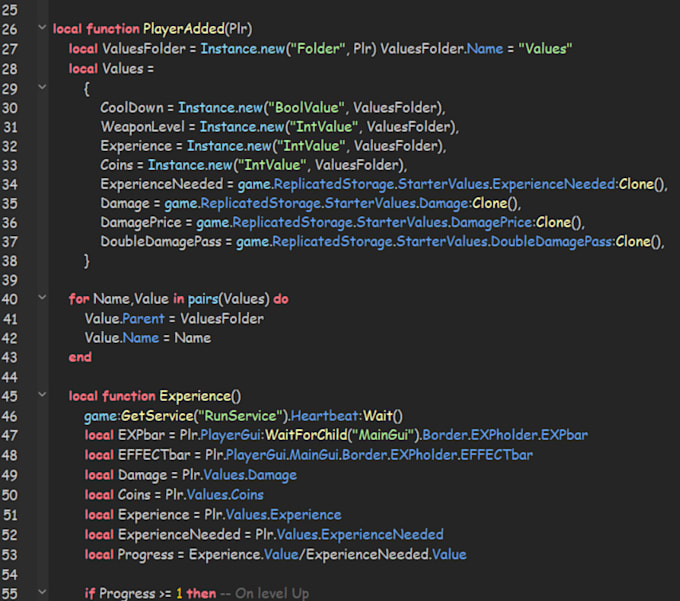Screen dimensions: 680x601
Task: Click line number 34 in gutter
Action: coord(10,185)
